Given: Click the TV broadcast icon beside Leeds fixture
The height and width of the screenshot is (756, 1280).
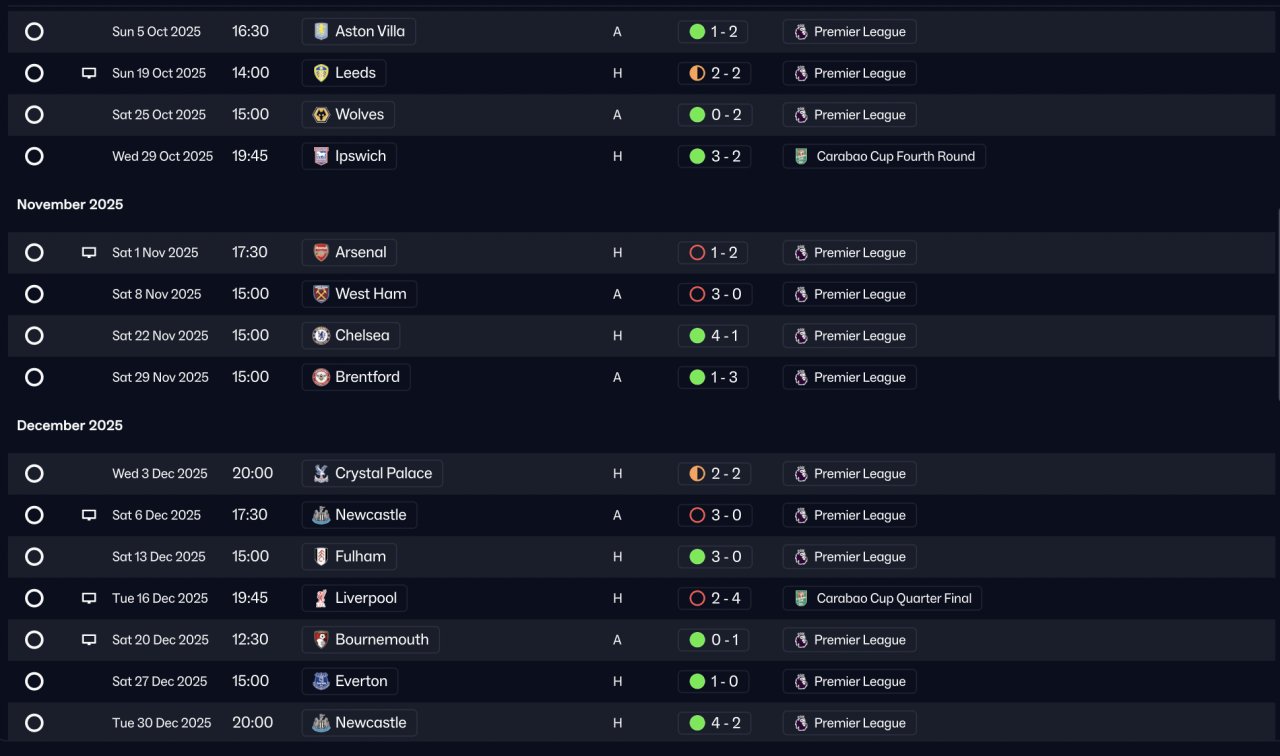Looking at the screenshot, I should (x=89, y=73).
